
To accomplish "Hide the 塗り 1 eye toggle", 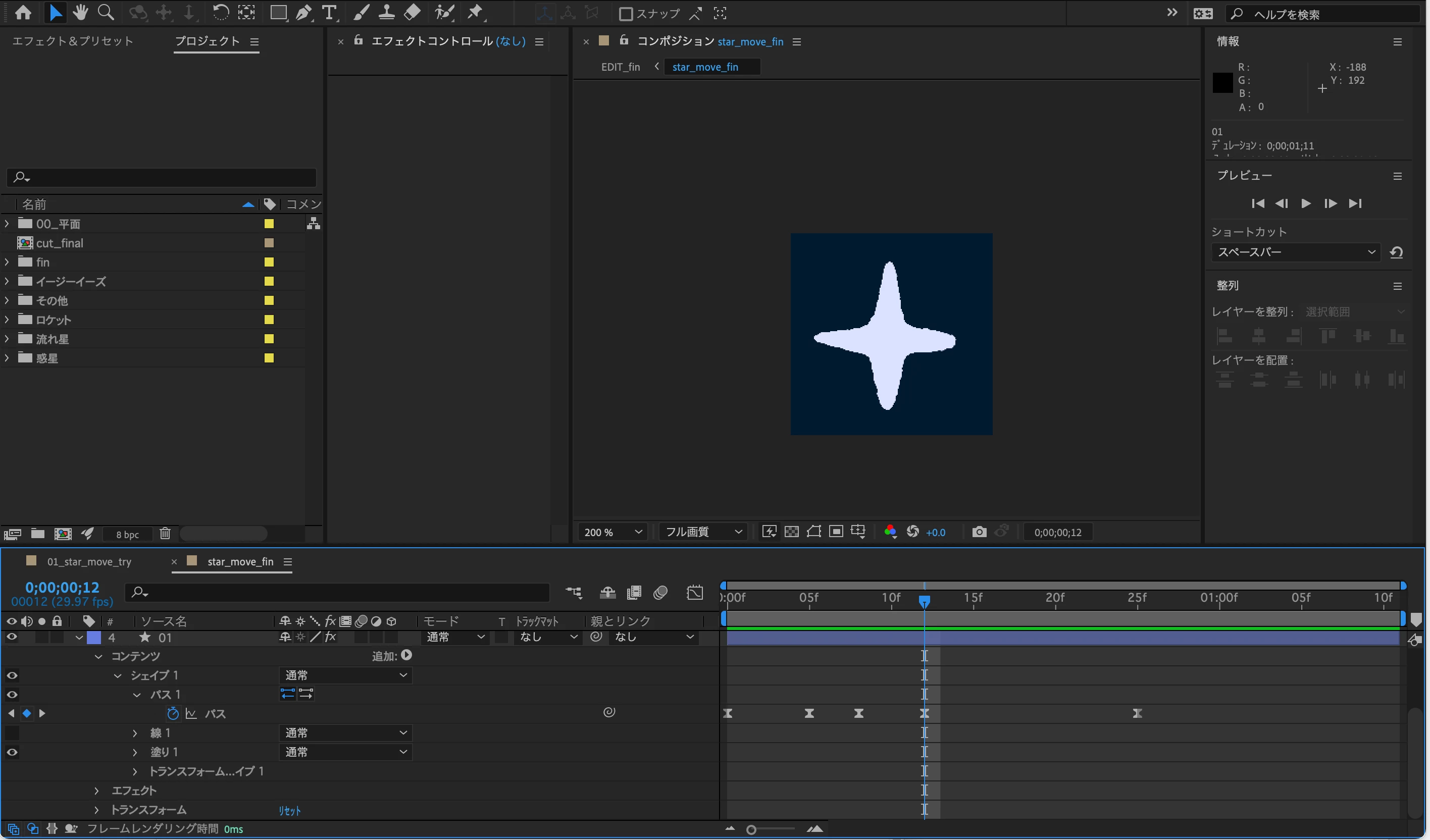I will pos(12,752).
